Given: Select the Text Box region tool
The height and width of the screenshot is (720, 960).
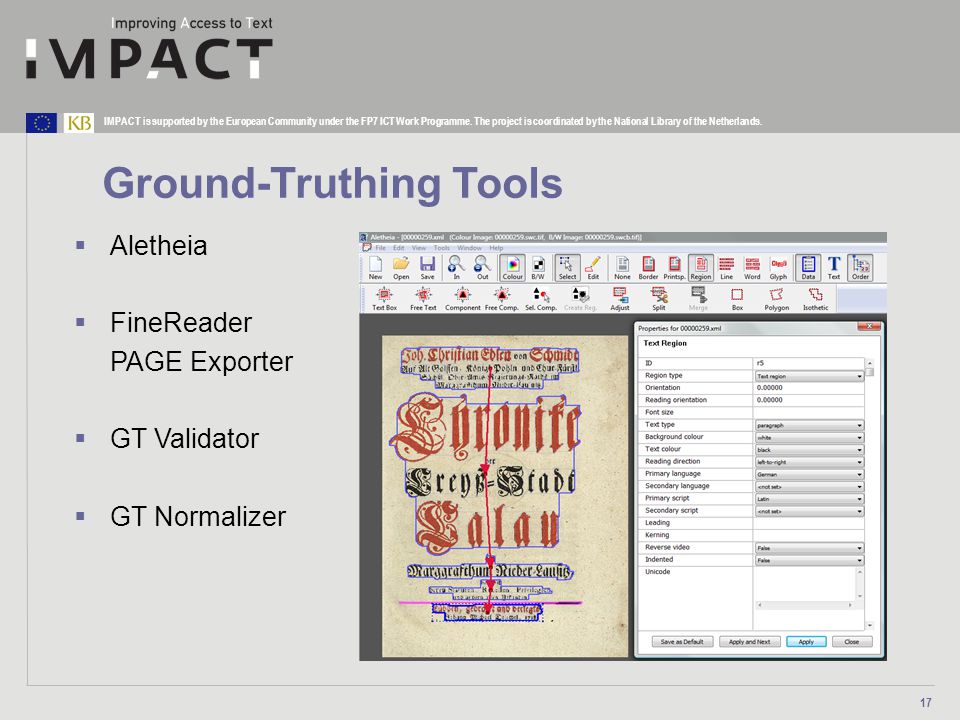Looking at the screenshot, I should click(384, 299).
